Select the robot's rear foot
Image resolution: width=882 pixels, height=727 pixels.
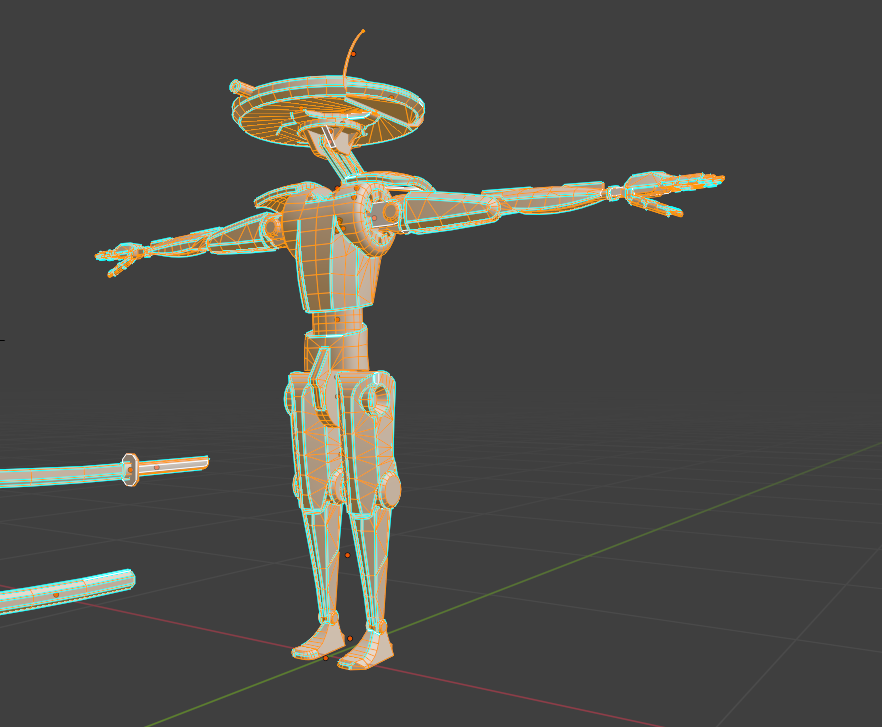tap(317, 641)
